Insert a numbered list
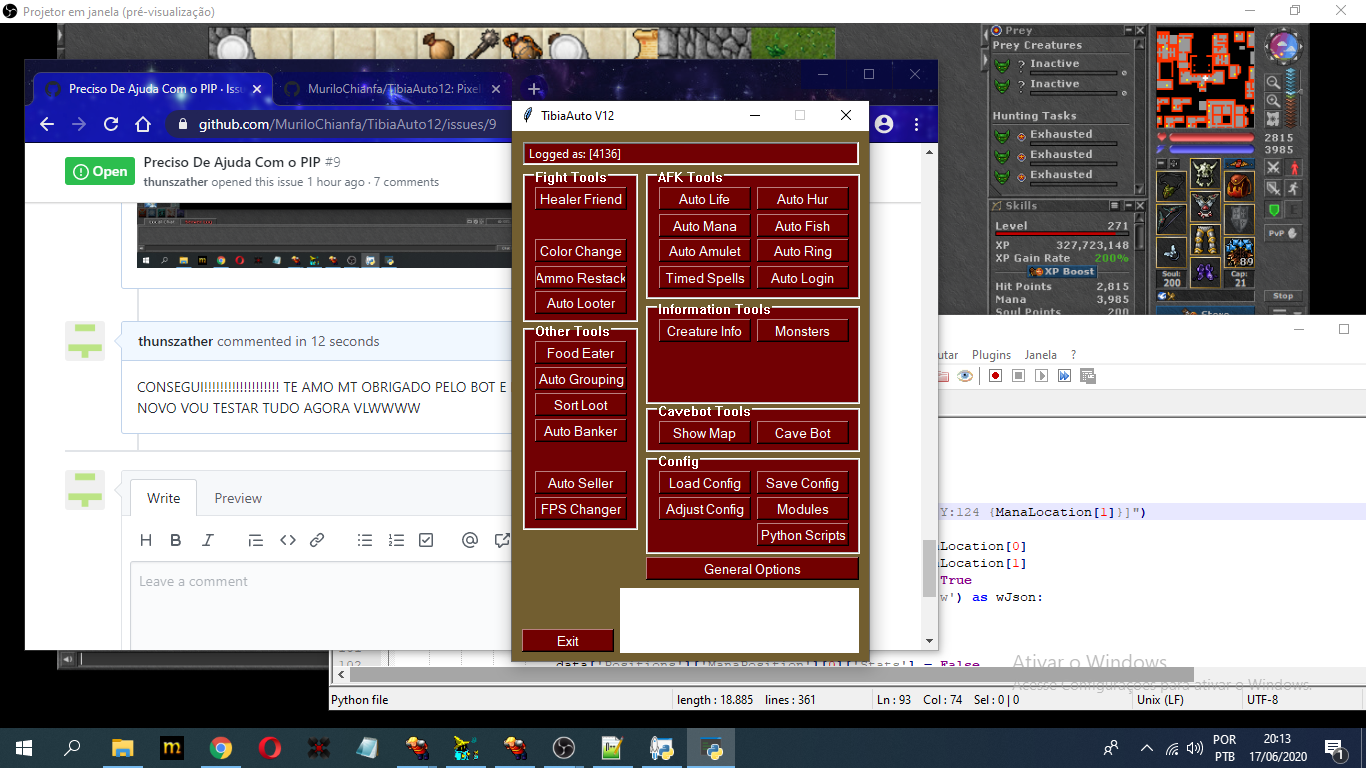This screenshot has width=1366, height=768. 396,540
